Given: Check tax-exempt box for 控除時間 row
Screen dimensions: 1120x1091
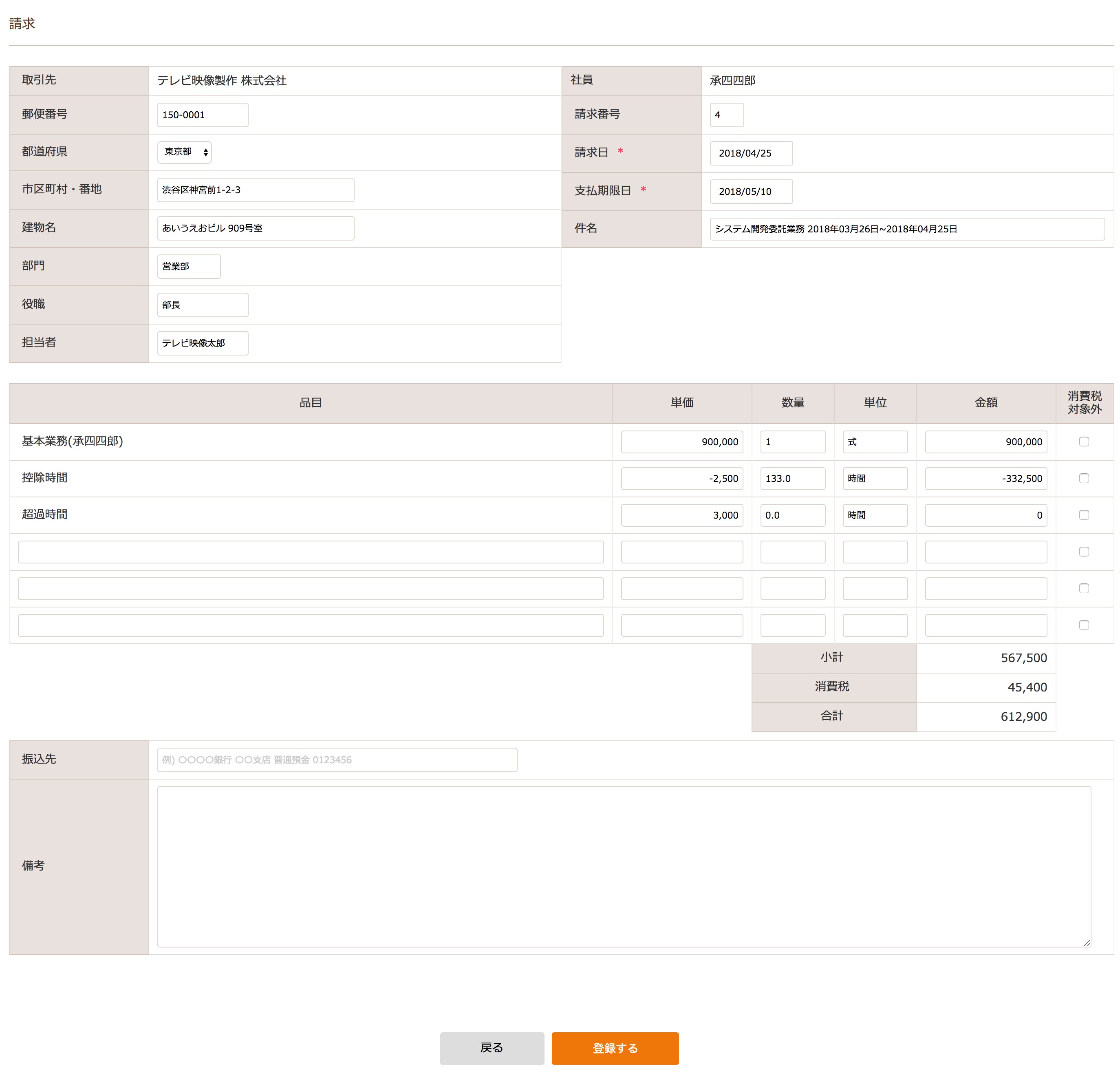Looking at the screenshot, I should (1083, 478).
